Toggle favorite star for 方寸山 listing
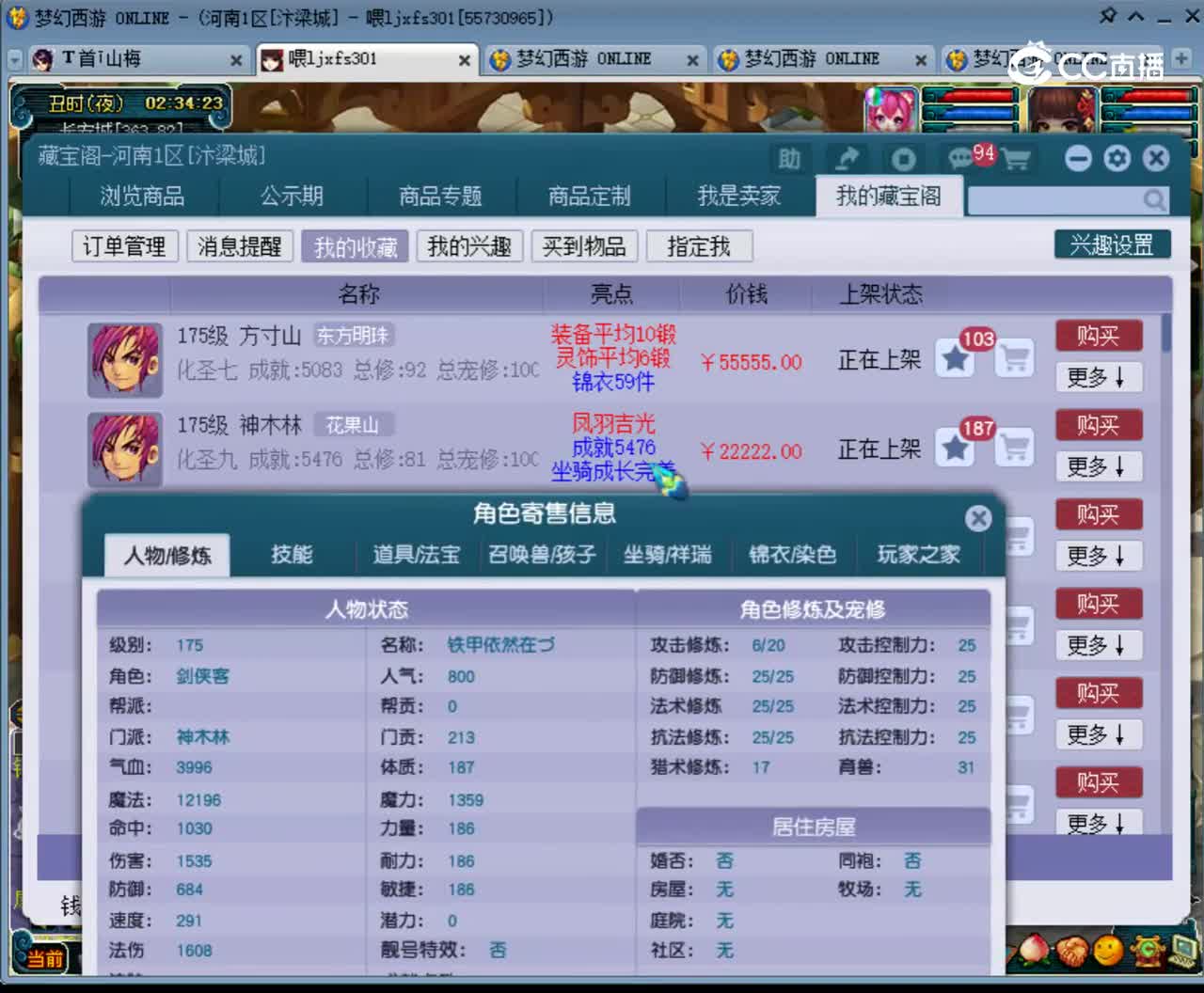This screenshot has height=993, width=1204. click(x=955, y=359)
